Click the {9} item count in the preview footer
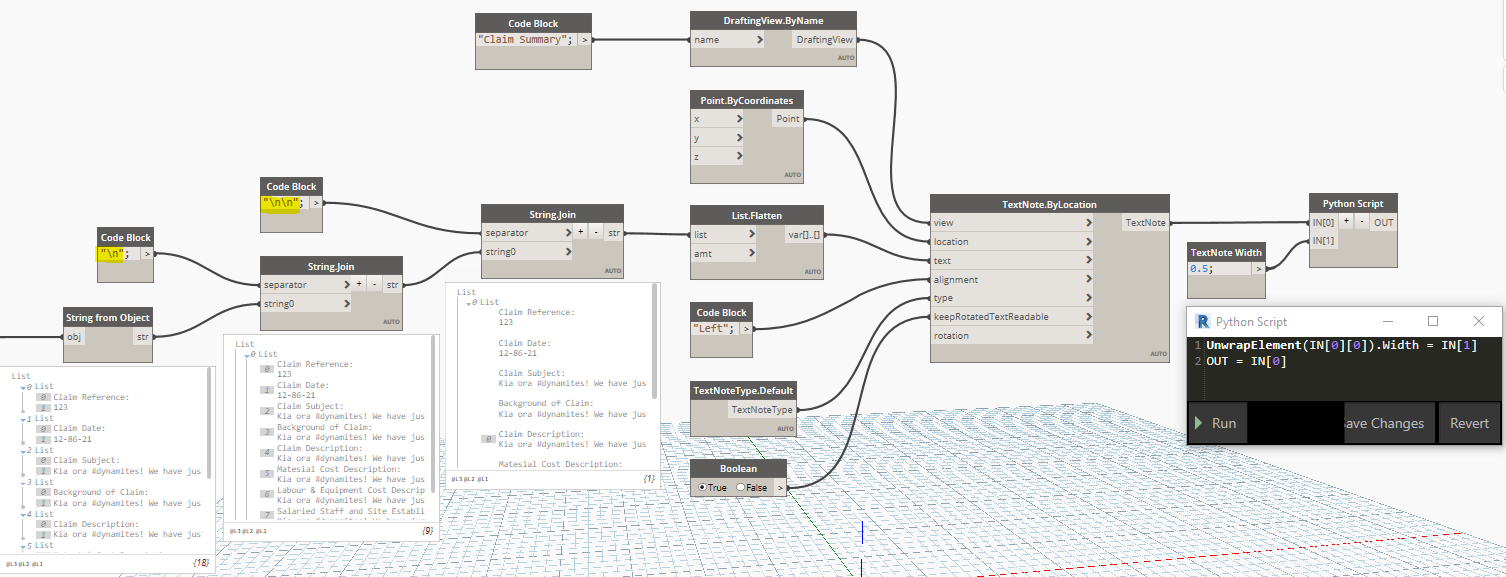Screen dimensions: 1506x577 [x=427, y=529]
